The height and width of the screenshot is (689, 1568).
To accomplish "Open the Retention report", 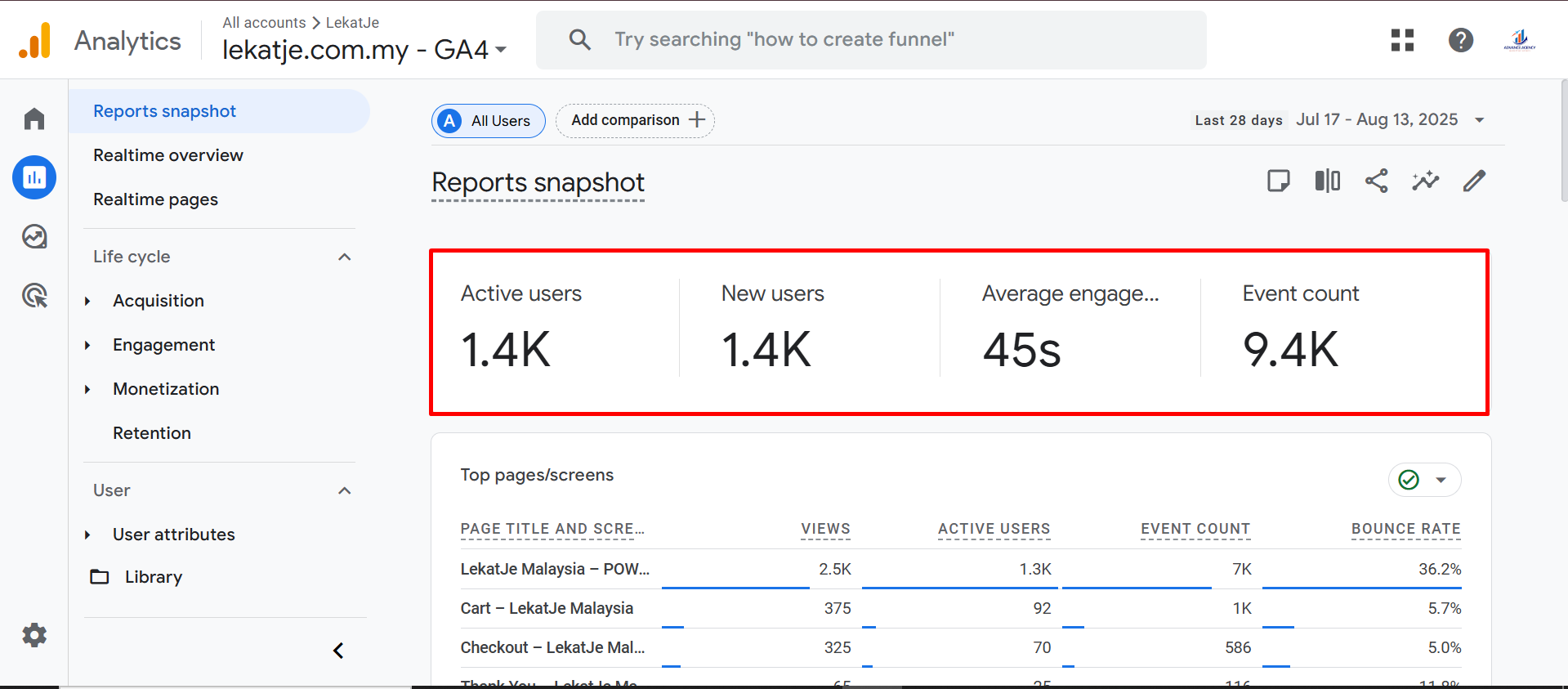I will tap(152, 433).
